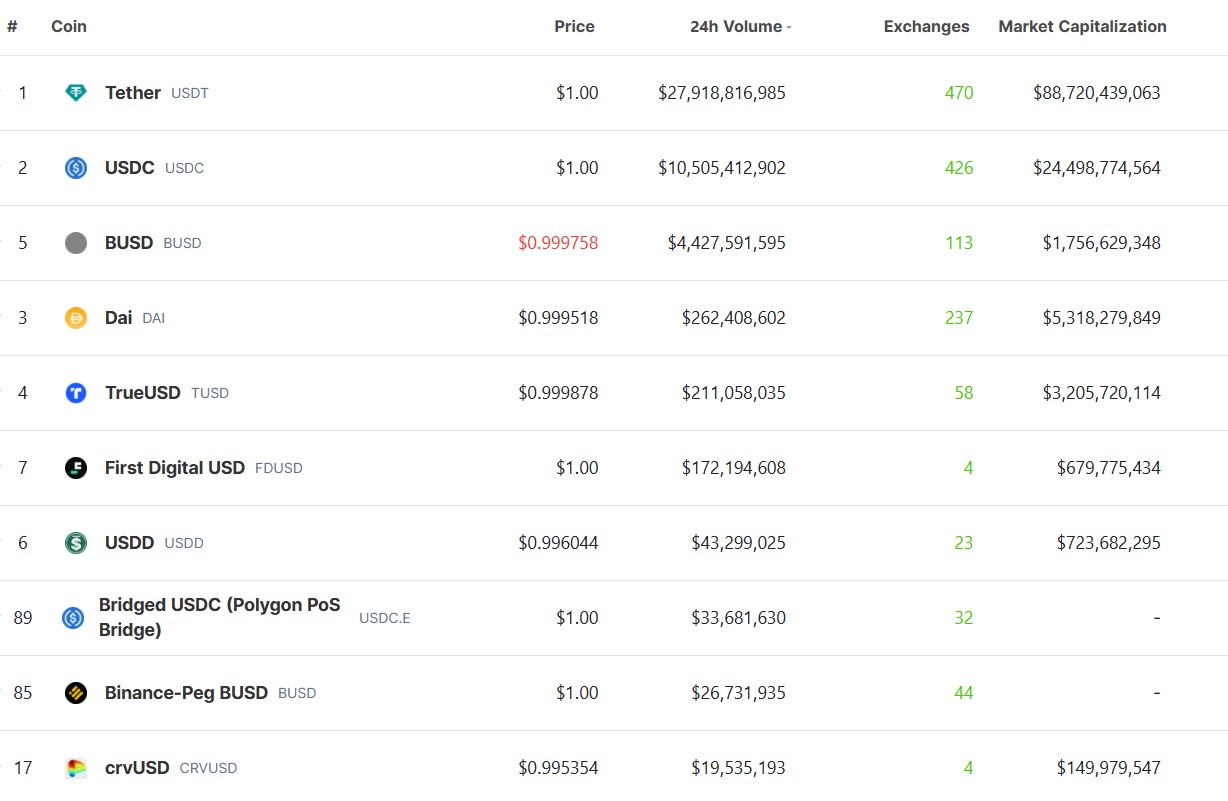Click the market cap $1,756,629,348

[1102, 243]
